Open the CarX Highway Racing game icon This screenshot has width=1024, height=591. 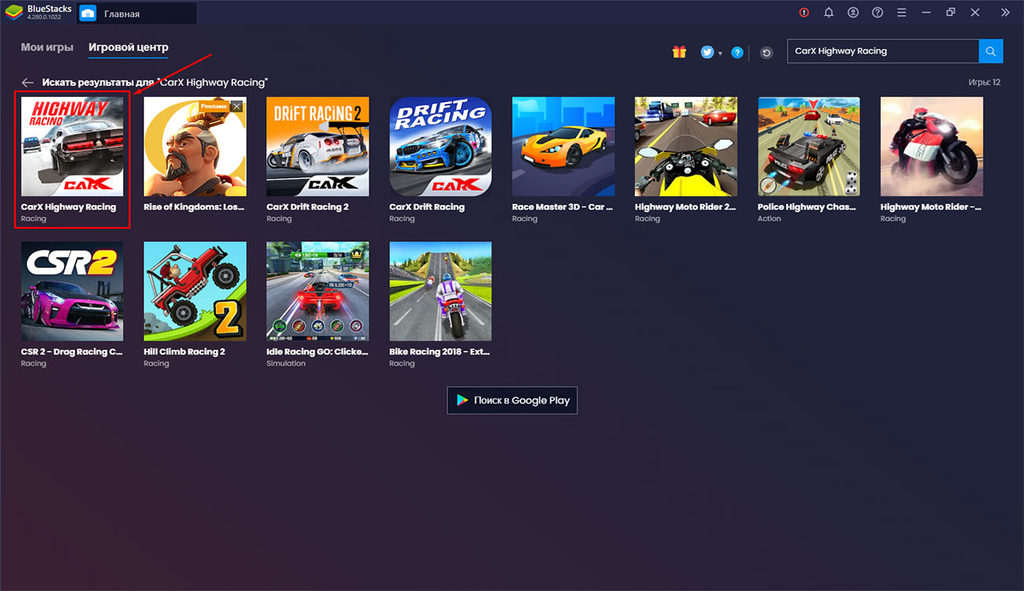pyautogui.click(x=72, y=146)
